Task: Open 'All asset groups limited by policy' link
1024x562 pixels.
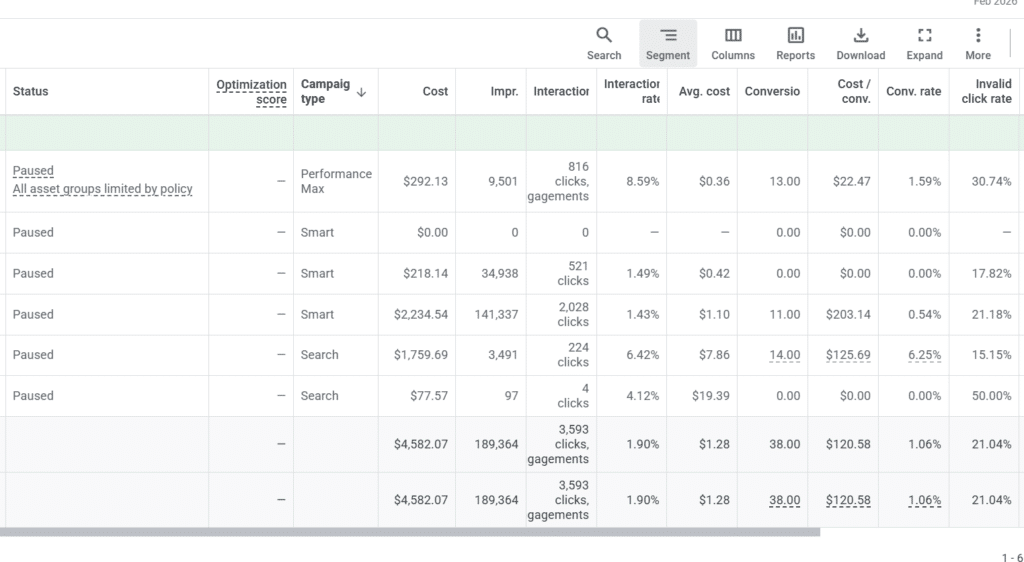Action: coord(103,189)
